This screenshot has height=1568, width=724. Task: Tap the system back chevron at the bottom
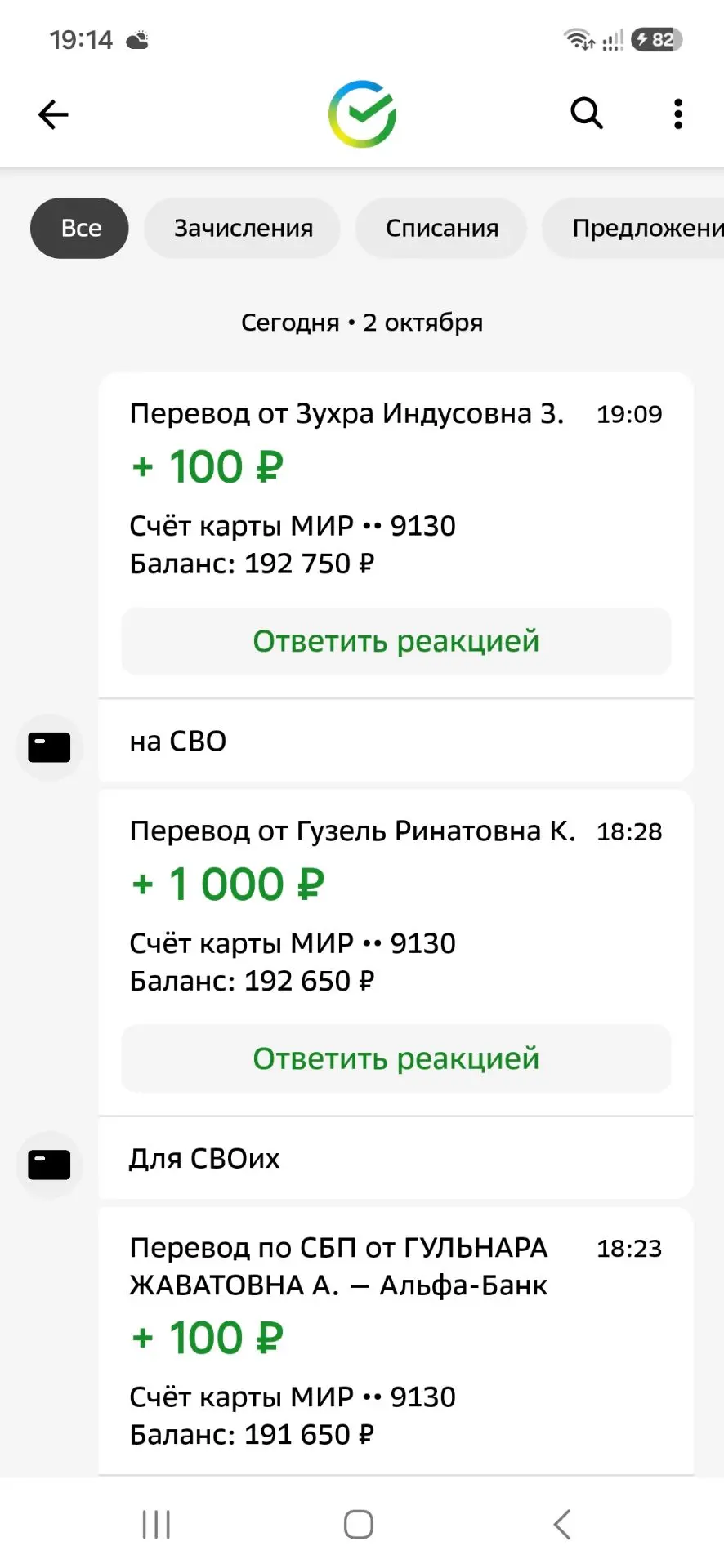[562, 1524]
